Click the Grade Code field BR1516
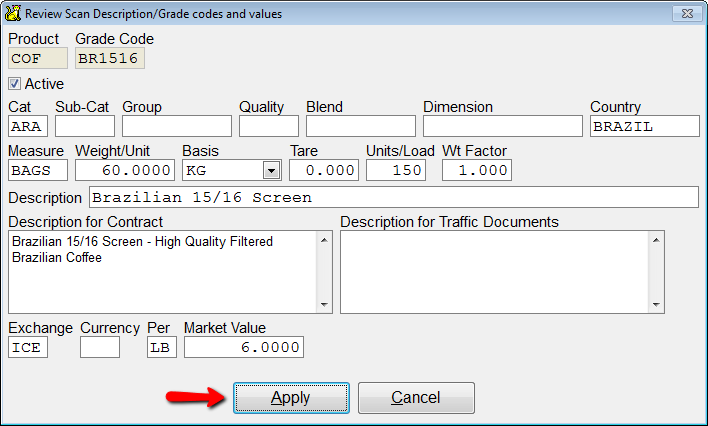Viewport: 708px width, 426px height. point(110,58)
